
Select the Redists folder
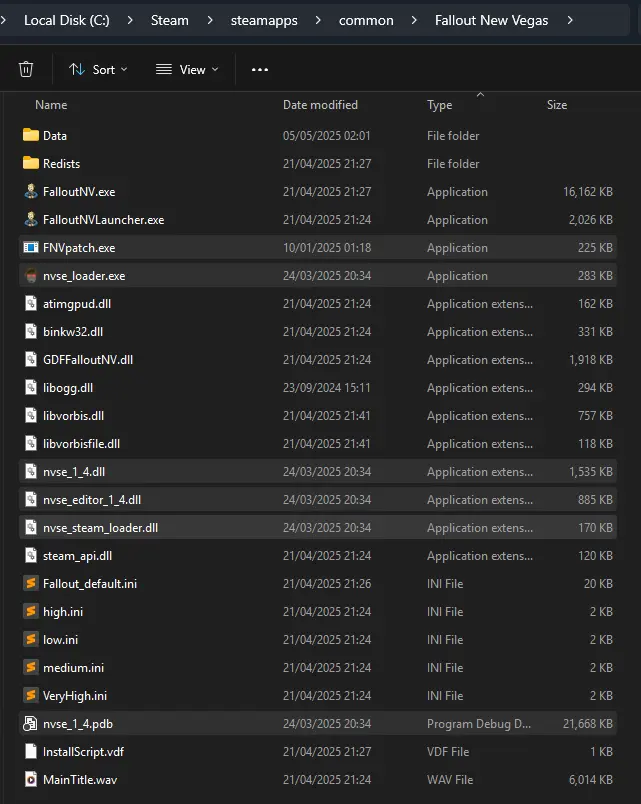[x=30, y=163]
